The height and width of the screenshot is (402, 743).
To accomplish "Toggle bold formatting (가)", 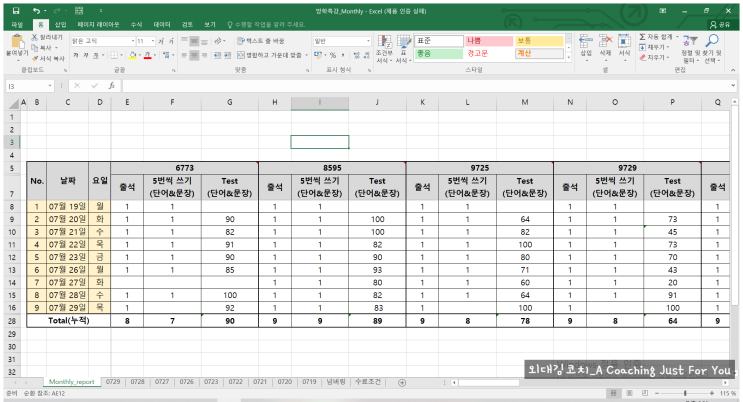I will click(76, 55).
